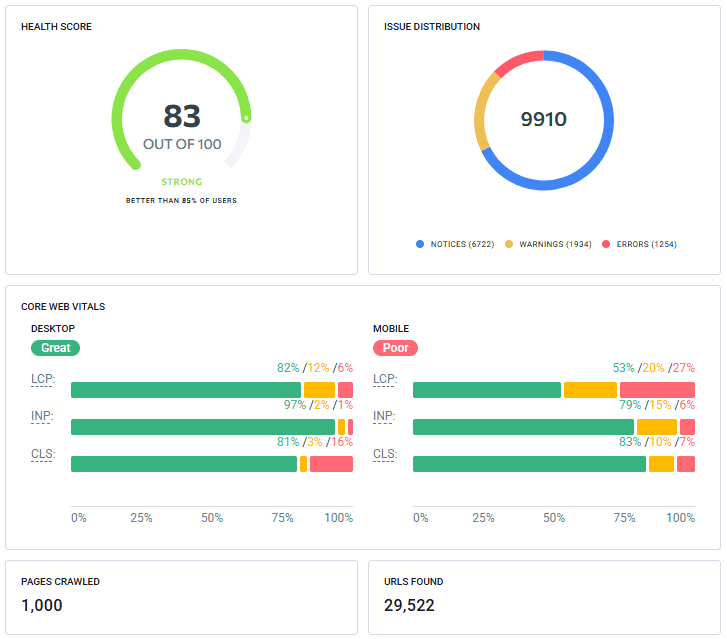Click the Pages Crawled card title

[60, 581]
